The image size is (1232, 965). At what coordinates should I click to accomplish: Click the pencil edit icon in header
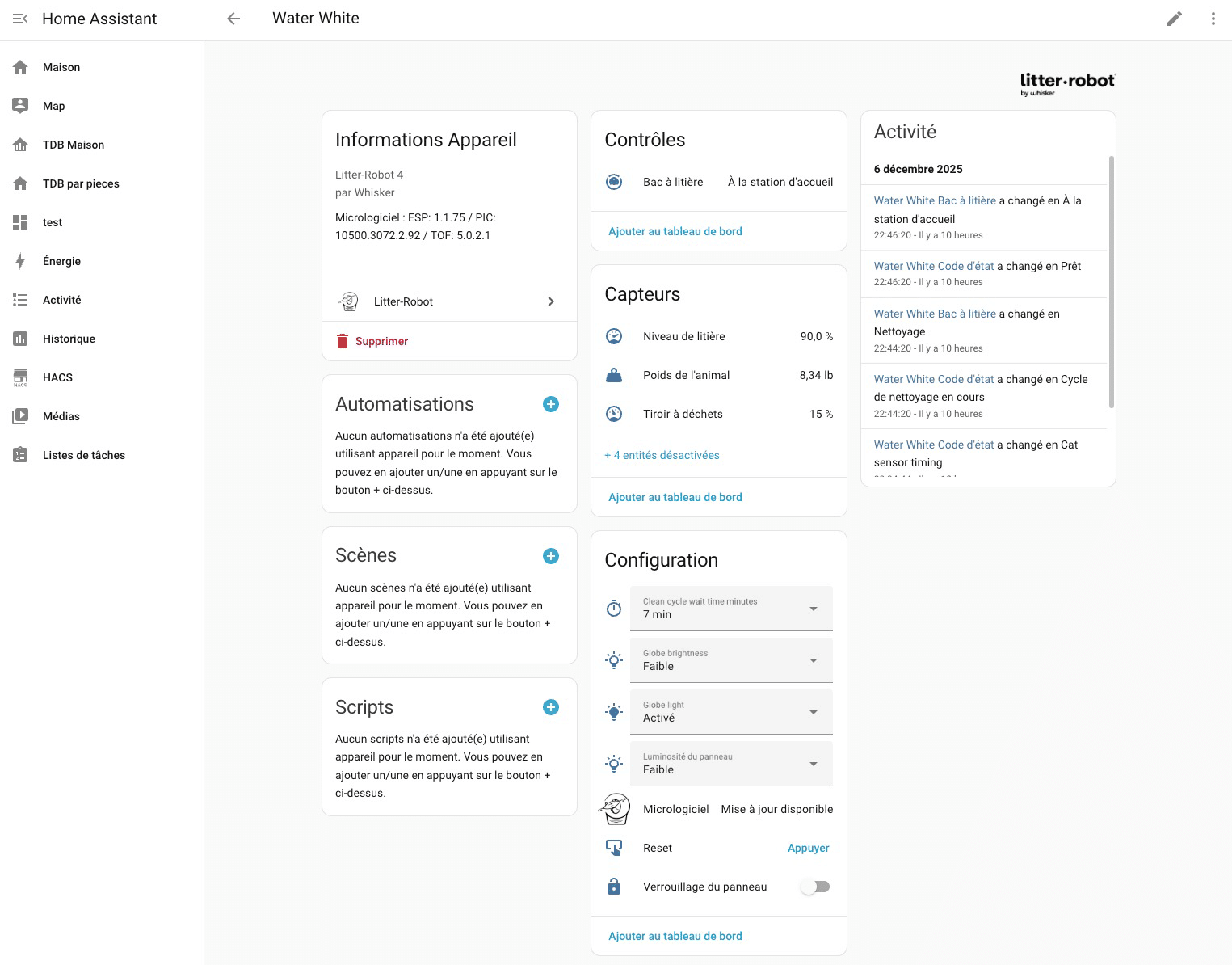tap(1174, 19)
